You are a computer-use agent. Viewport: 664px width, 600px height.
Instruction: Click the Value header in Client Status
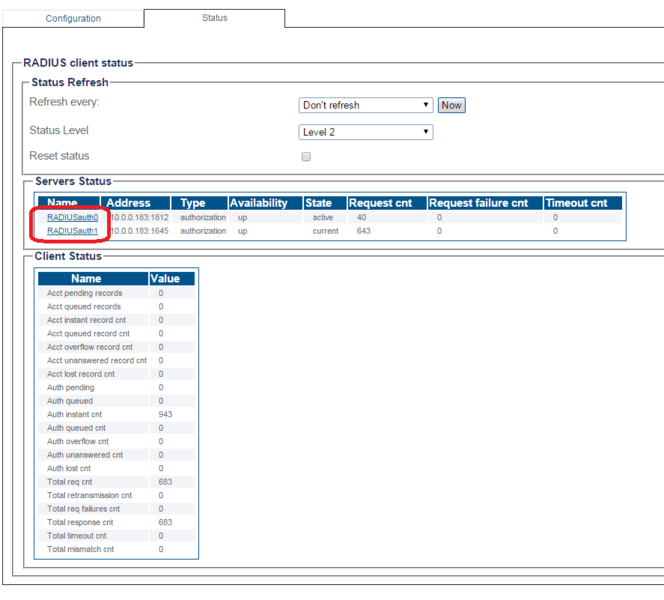click(x=172, y=279)
